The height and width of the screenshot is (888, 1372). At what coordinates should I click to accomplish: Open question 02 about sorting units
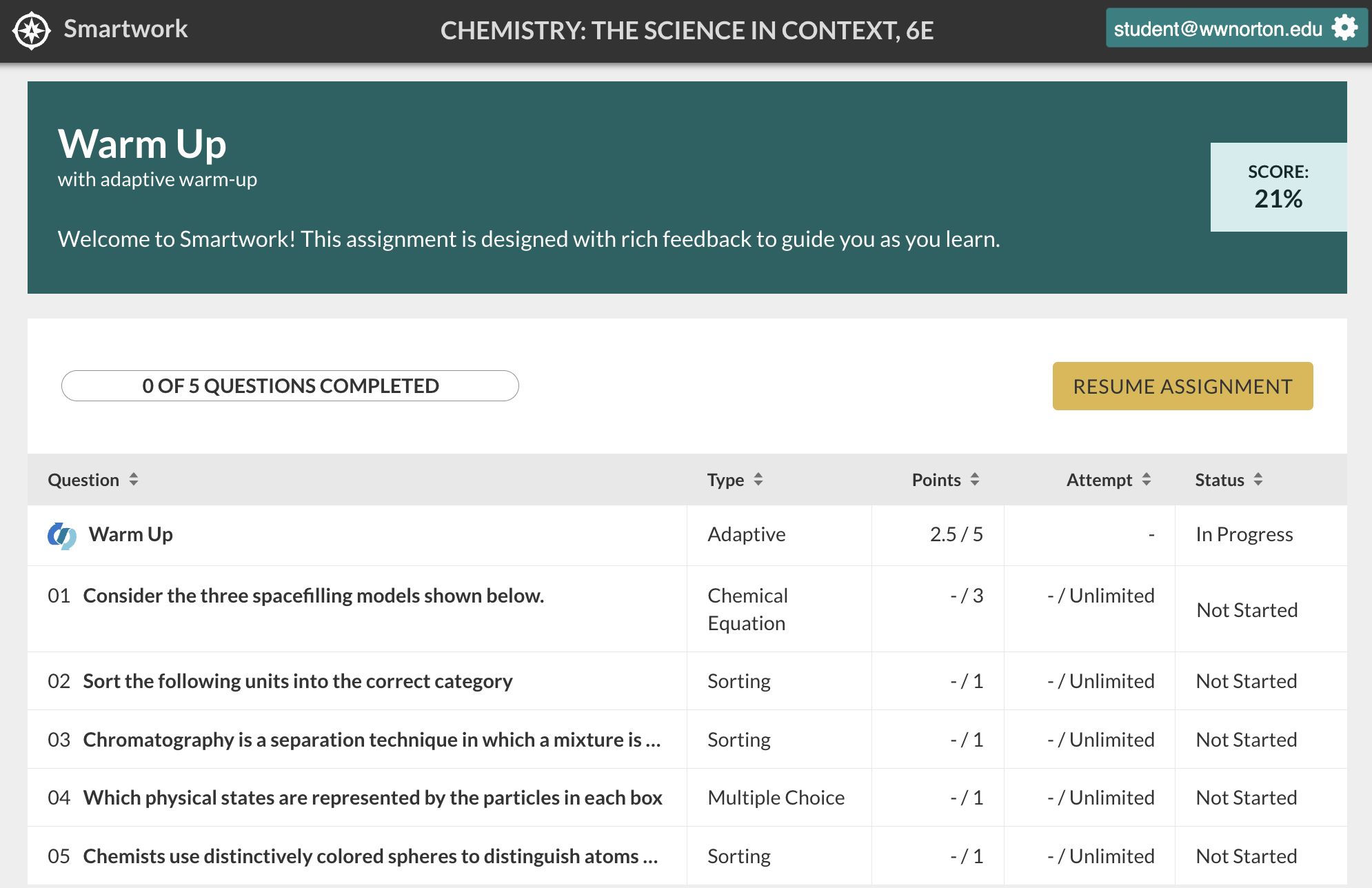click(x=297, y=681)
